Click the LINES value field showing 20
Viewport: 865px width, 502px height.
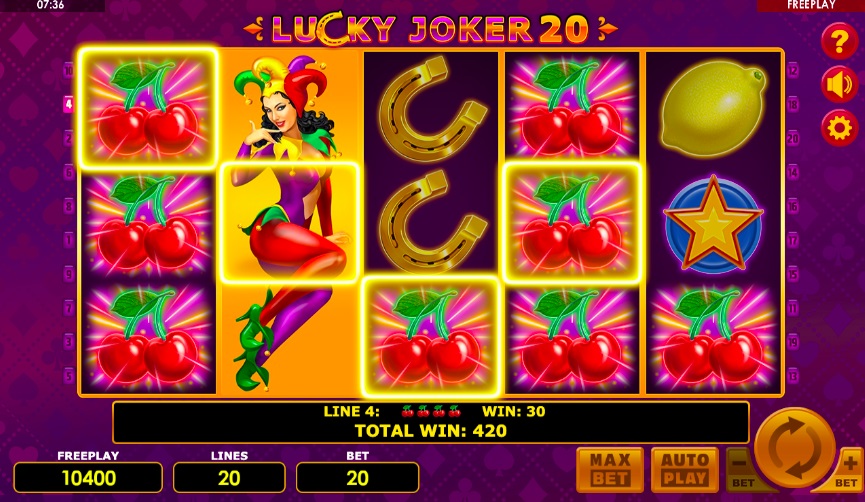(x=229, y=478)
